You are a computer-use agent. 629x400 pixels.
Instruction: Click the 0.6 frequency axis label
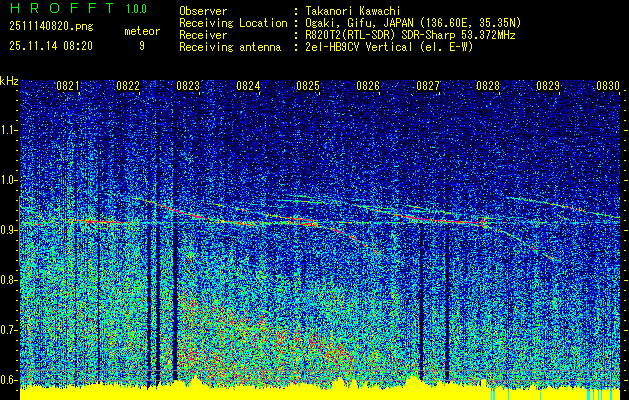pyautogui.click(x=9, y=380)
